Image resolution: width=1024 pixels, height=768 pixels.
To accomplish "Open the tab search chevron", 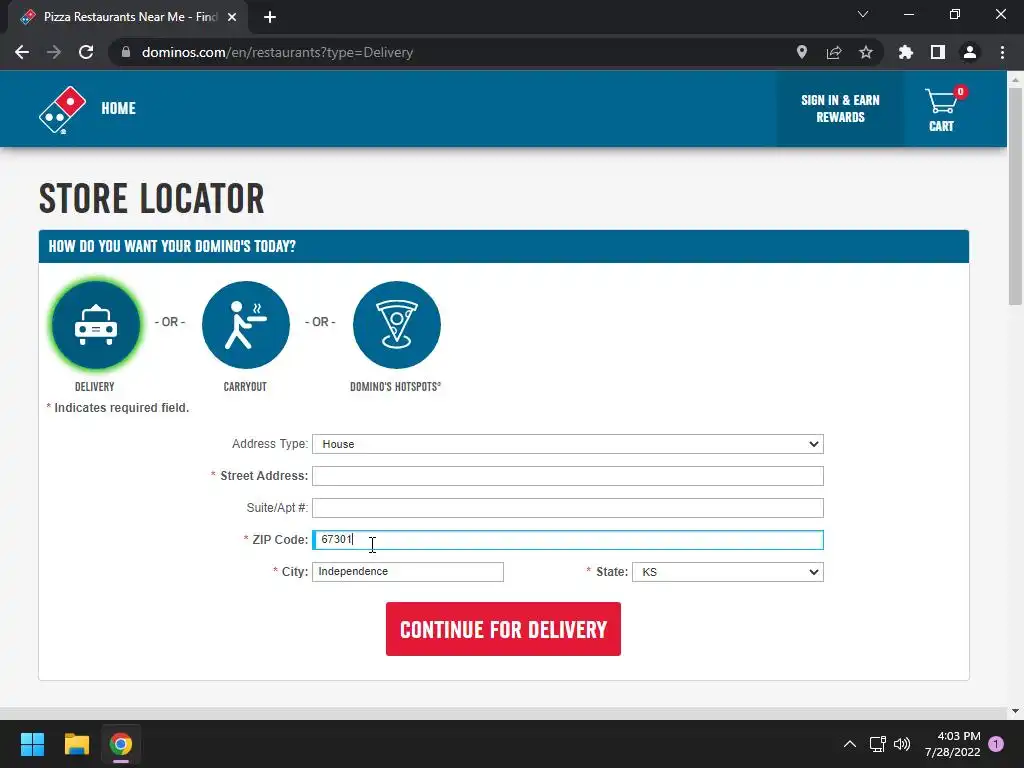I will coord(863,14).
